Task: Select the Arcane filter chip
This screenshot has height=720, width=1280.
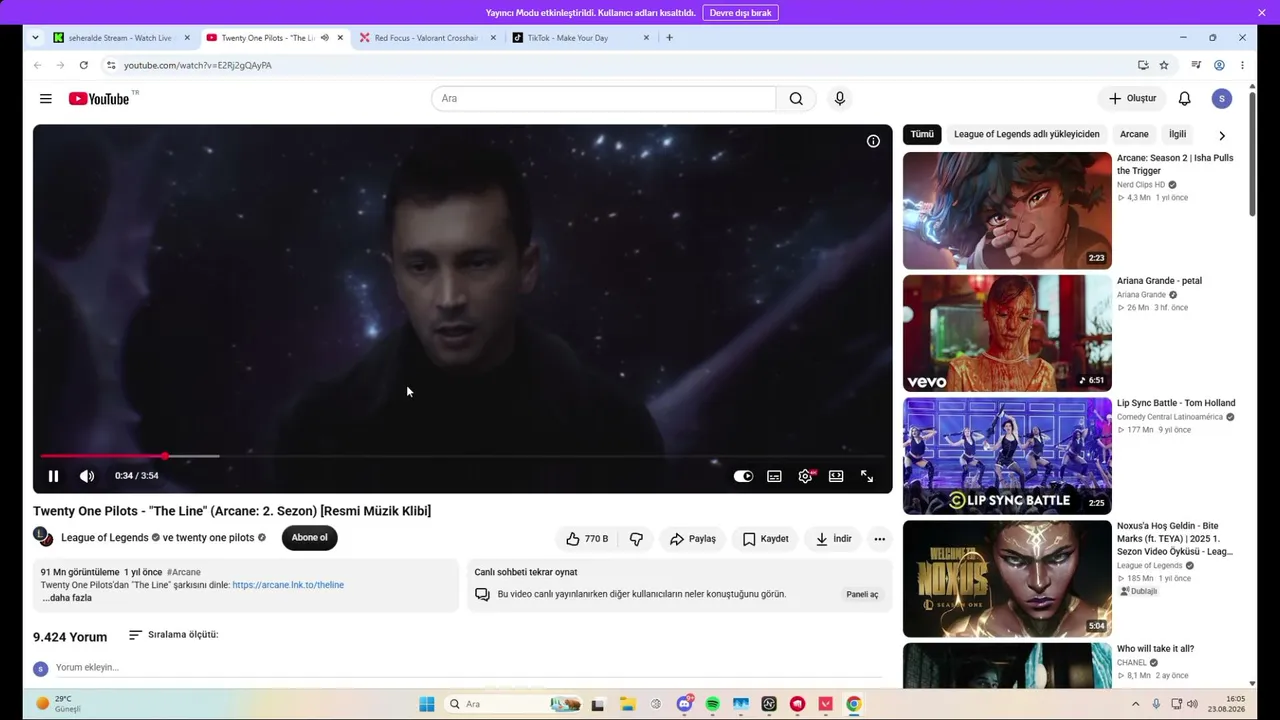Action: (1134, 134)
